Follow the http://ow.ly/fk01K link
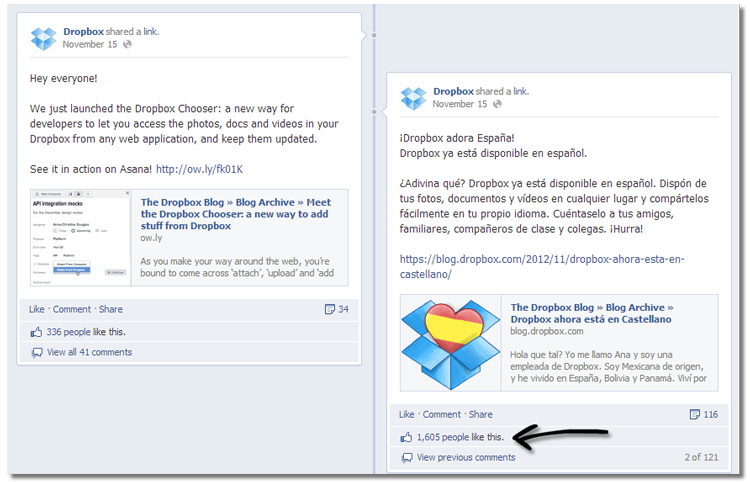Screen dimensions: 750x482 coord(199,169)
